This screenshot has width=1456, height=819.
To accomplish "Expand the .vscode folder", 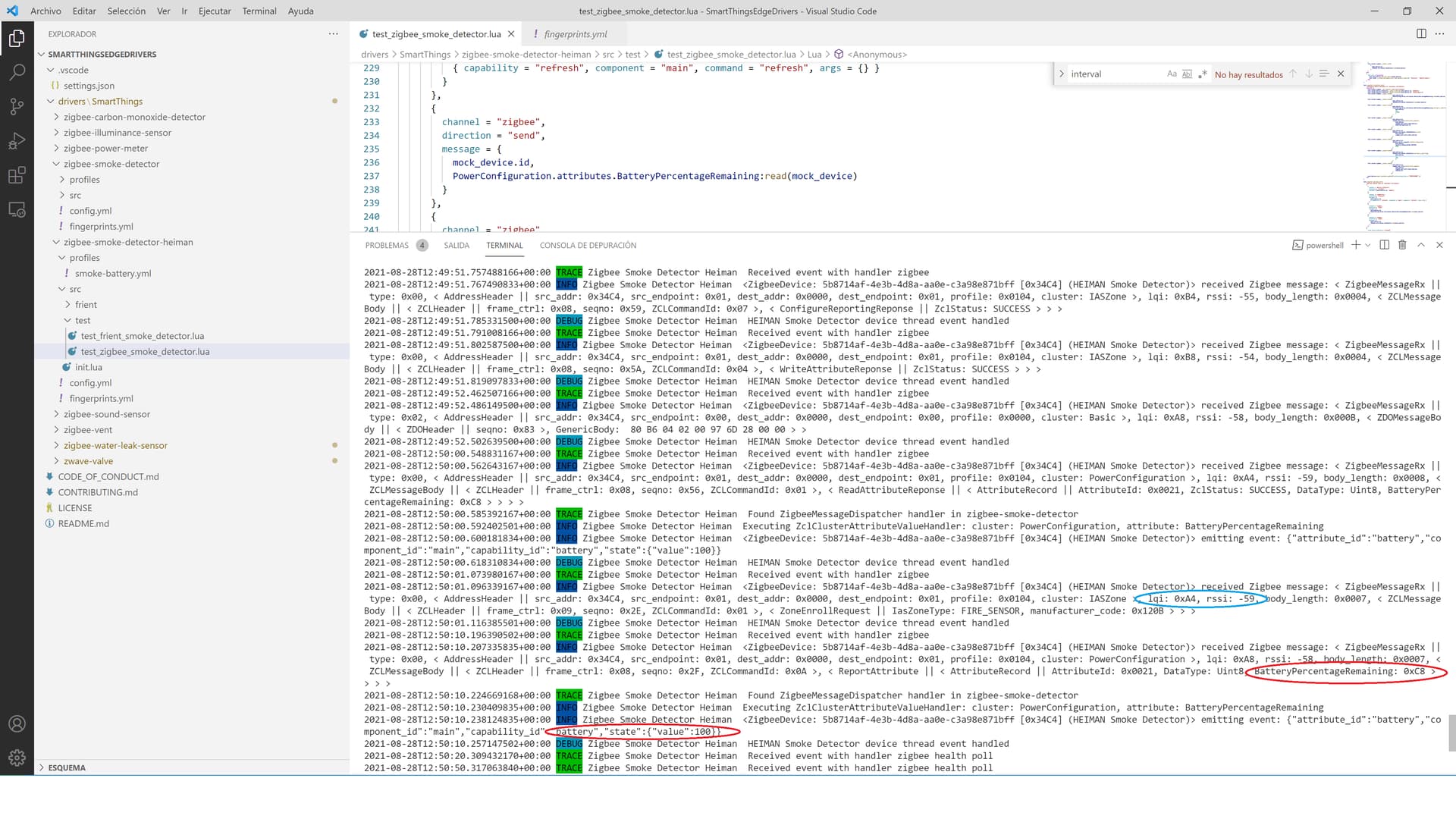I will 73,70.
